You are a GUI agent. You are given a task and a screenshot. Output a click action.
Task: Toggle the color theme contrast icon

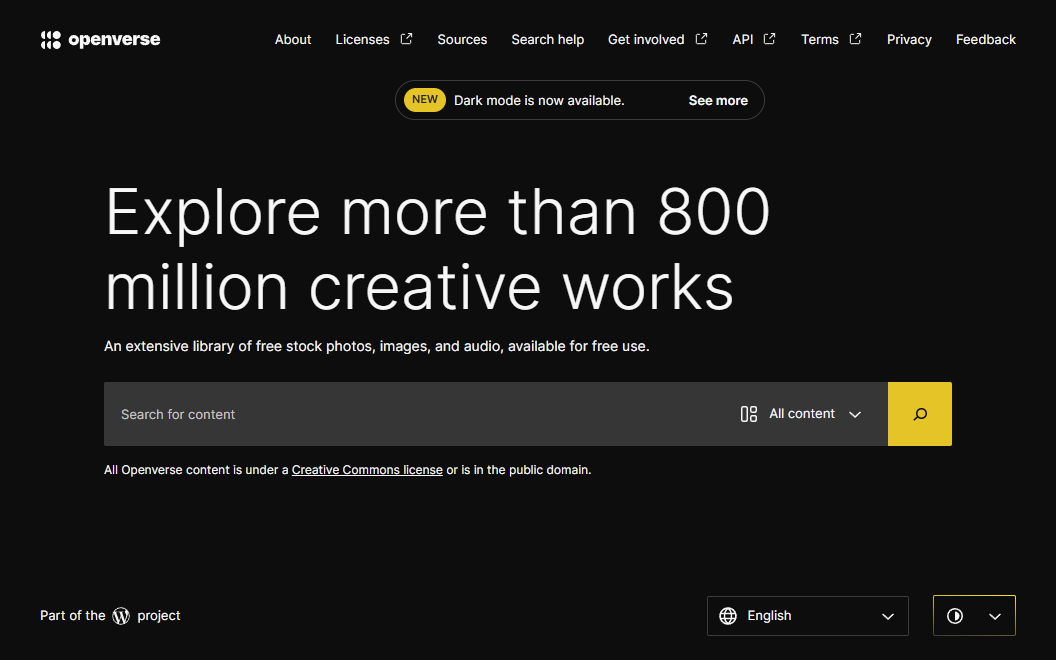pos(955,616)
